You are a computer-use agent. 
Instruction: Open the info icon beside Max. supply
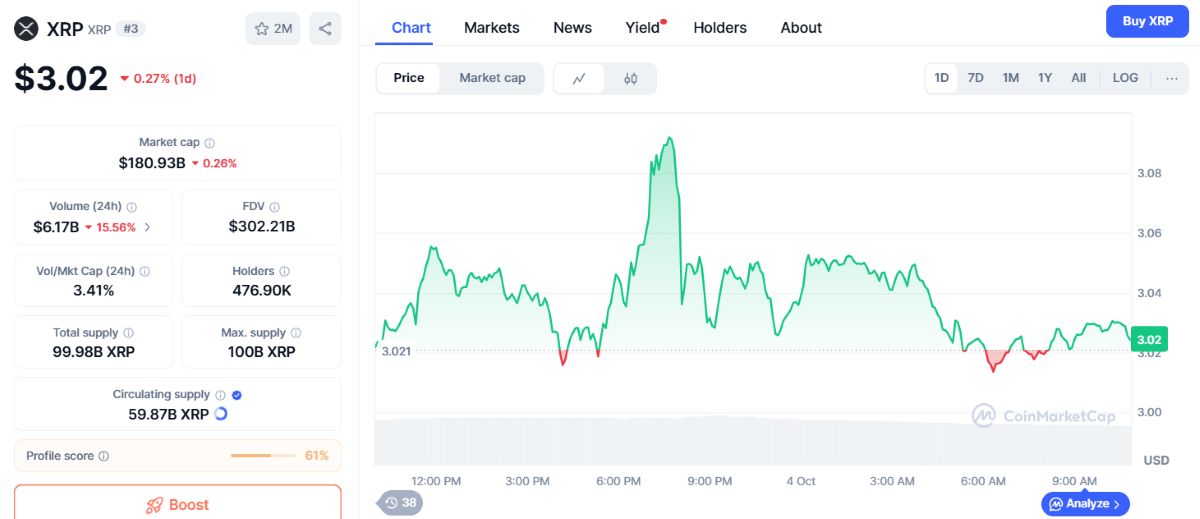[296, 333]
